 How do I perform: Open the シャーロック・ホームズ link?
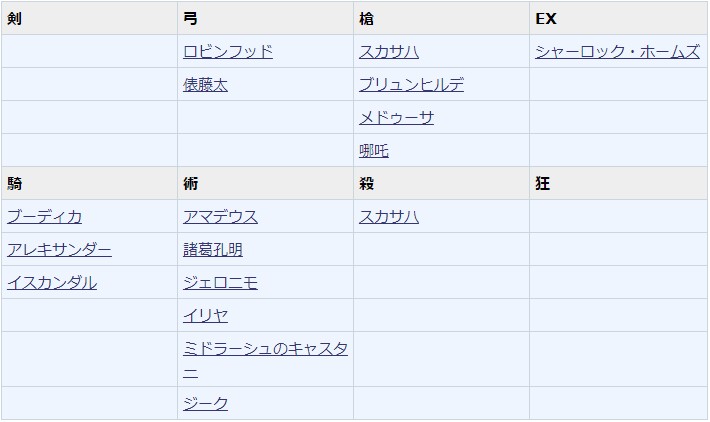coord(617,52)
